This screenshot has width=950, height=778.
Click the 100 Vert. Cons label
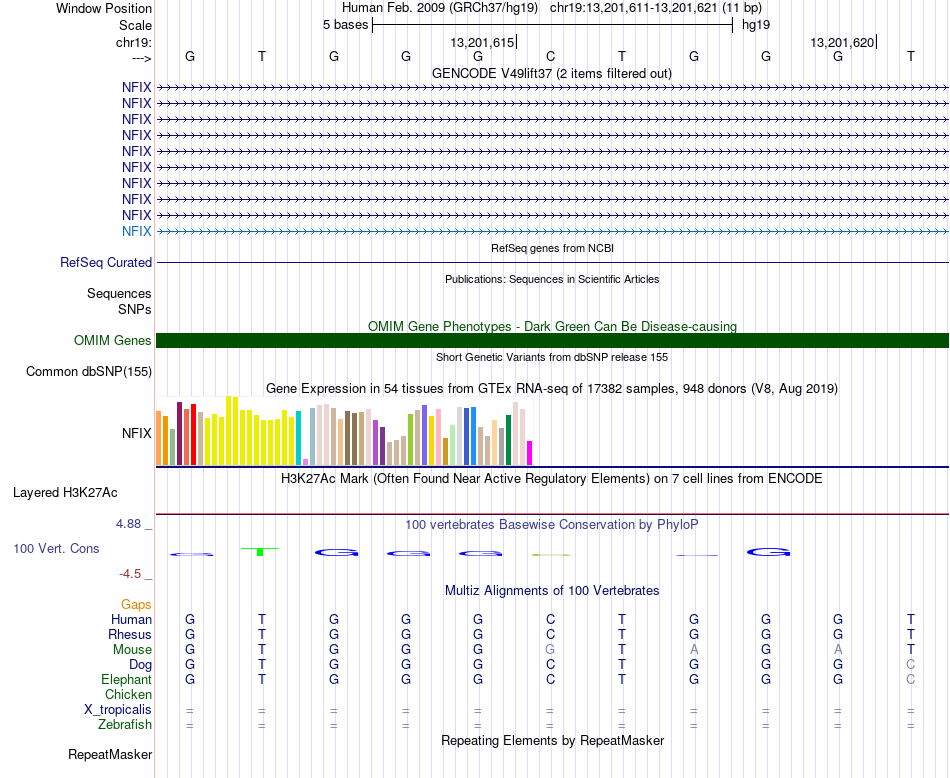(x=56, y=548)
